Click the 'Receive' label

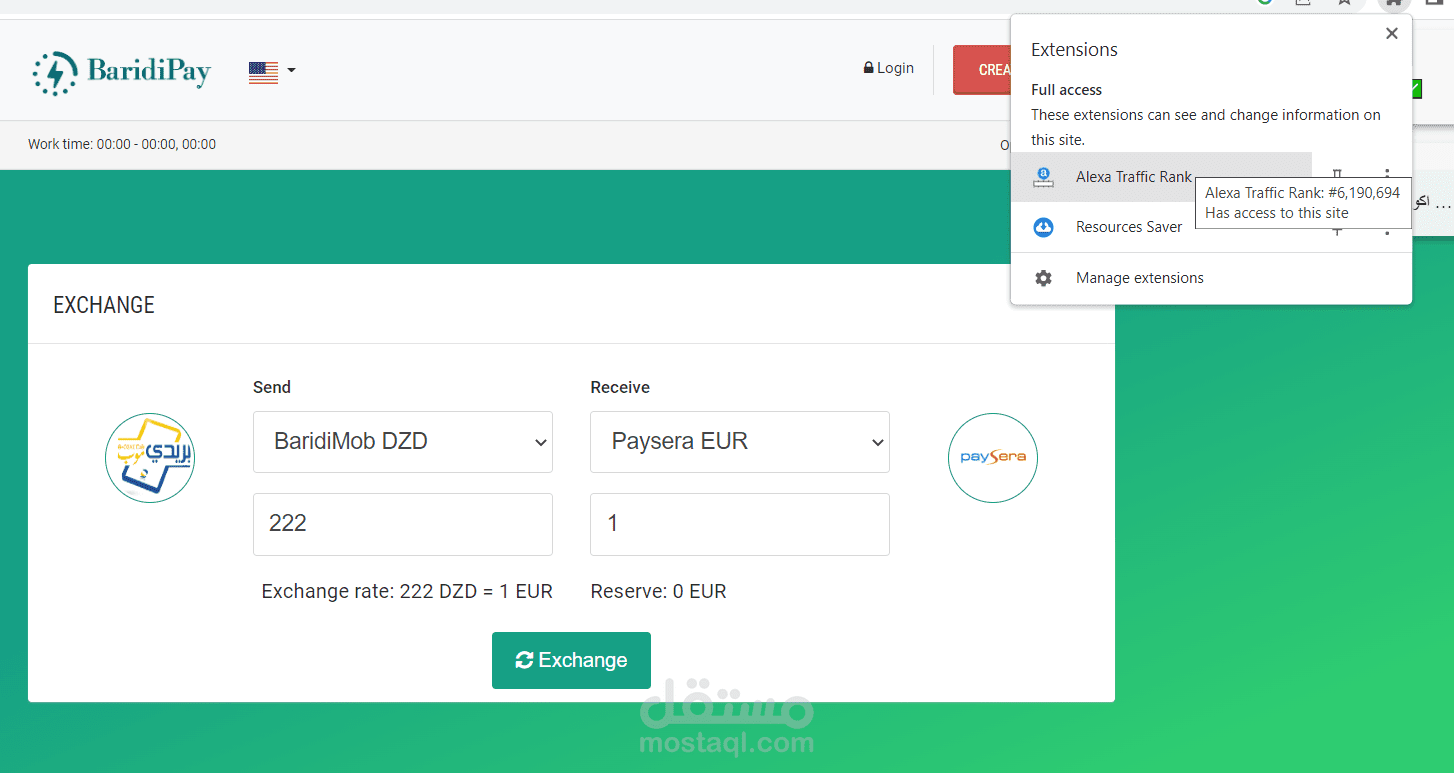tap(620, 387)
